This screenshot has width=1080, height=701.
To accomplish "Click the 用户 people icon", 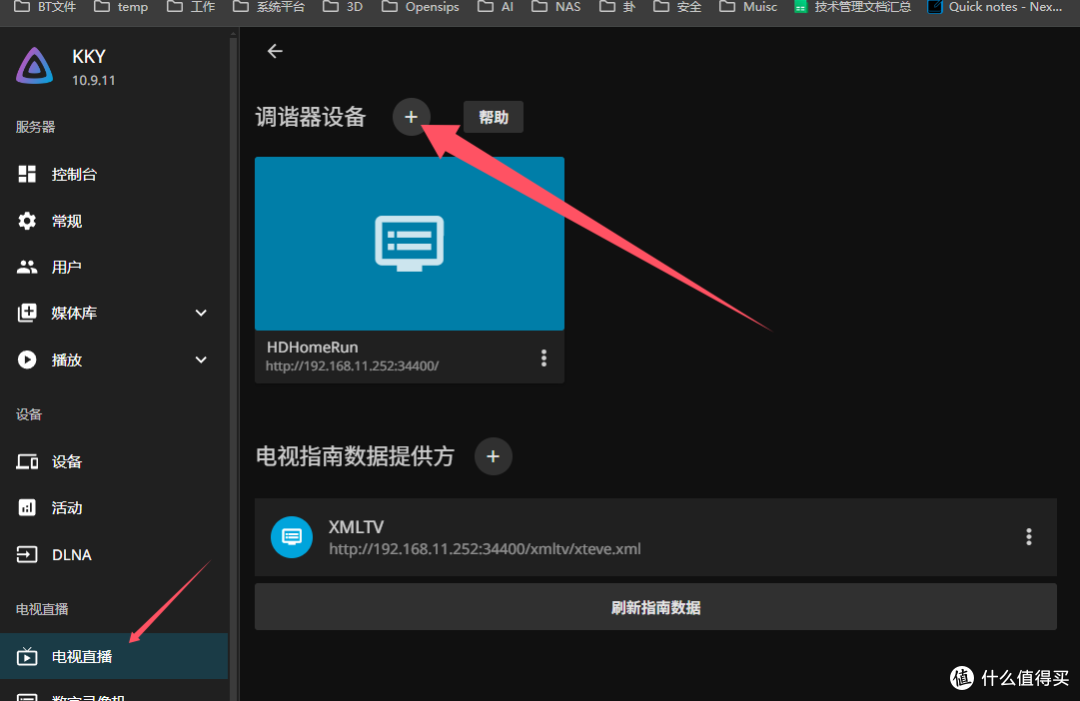I will pos(27,267).
